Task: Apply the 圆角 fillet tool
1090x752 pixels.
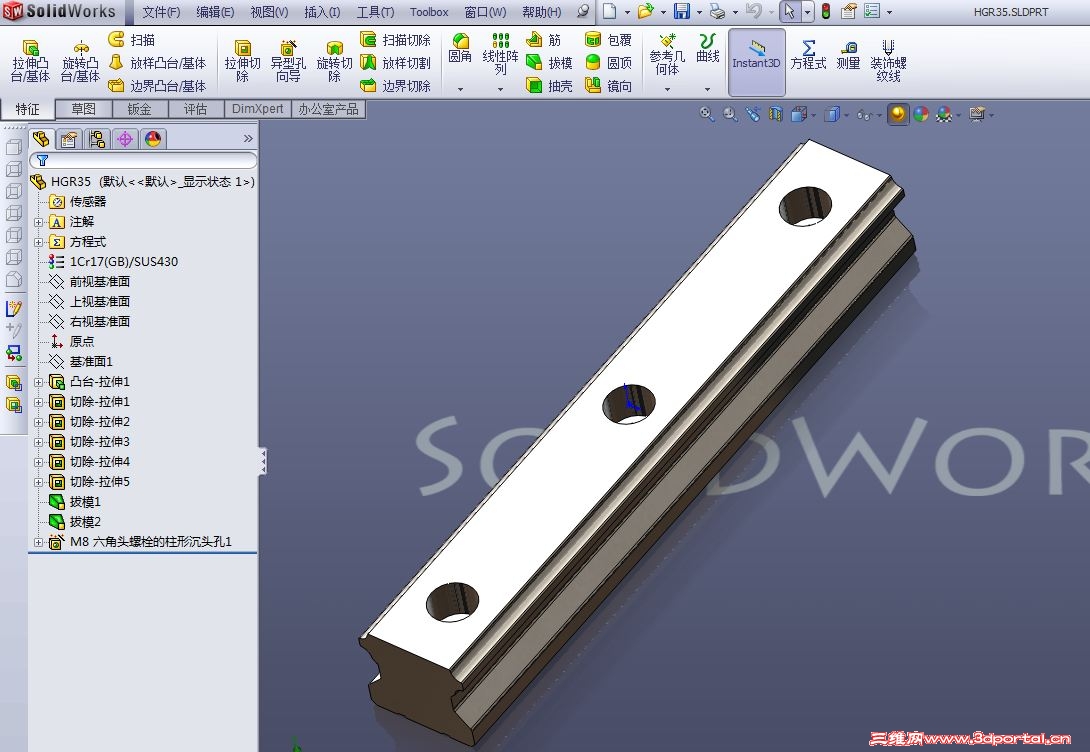Action: (x=459, y=49)
